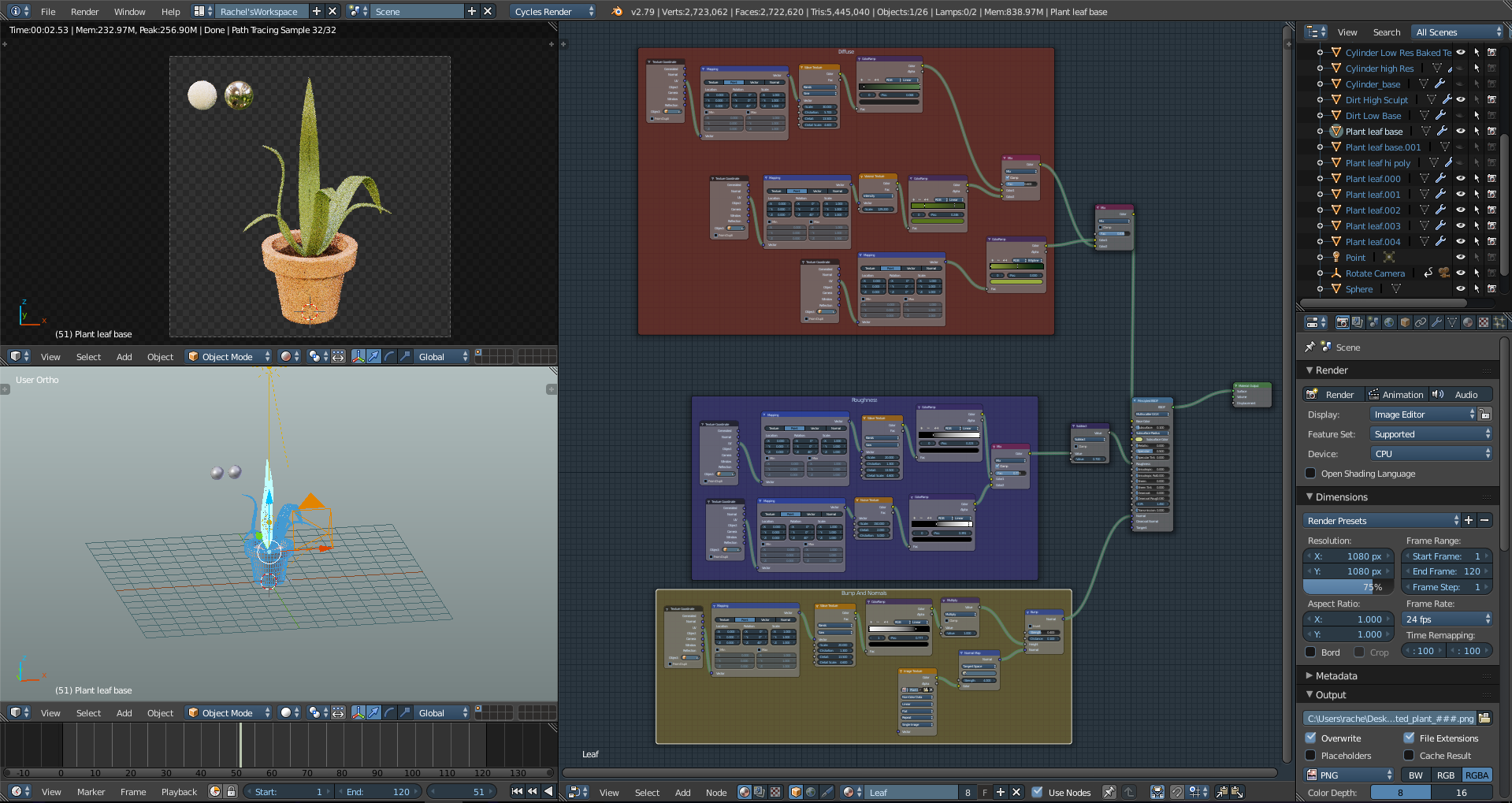The image size is (1512, 803).
Task: Select the Object properties tab (cube icon)
Action: pyautogui.click(x=1405, y=322)
